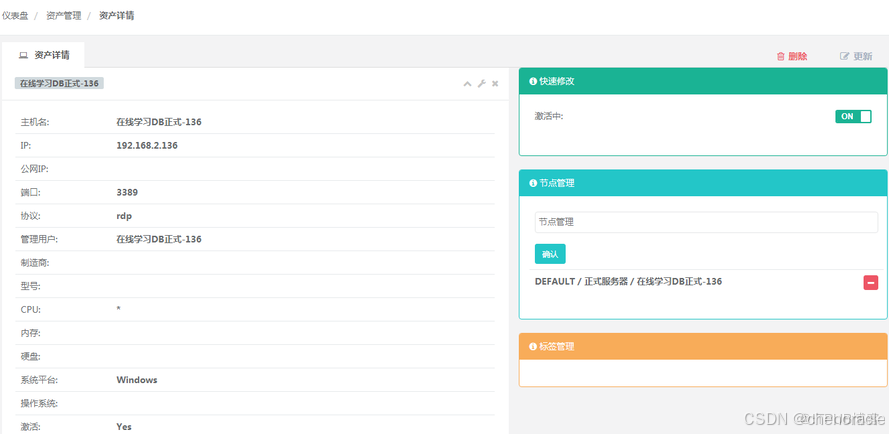
Task: Click the 操作系统 field label
Action: [x=39, y=403]
